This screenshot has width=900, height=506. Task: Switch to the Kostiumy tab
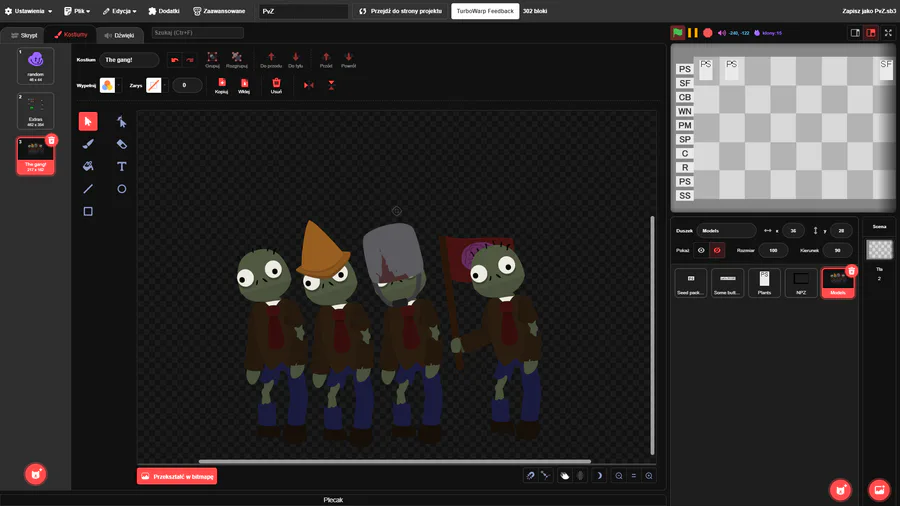(71, 35)
